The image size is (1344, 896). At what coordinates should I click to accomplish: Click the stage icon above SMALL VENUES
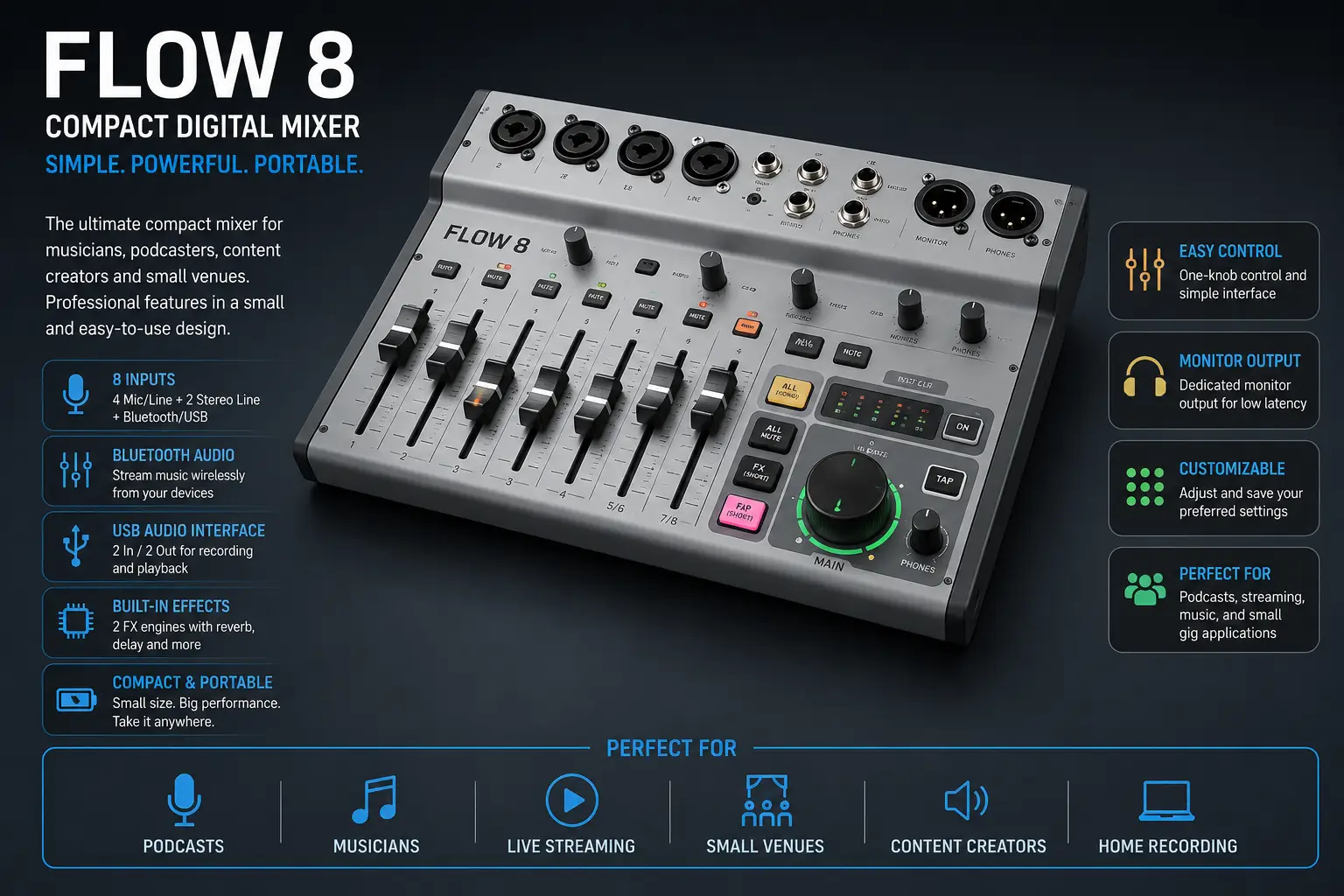[x=766, y=800]
